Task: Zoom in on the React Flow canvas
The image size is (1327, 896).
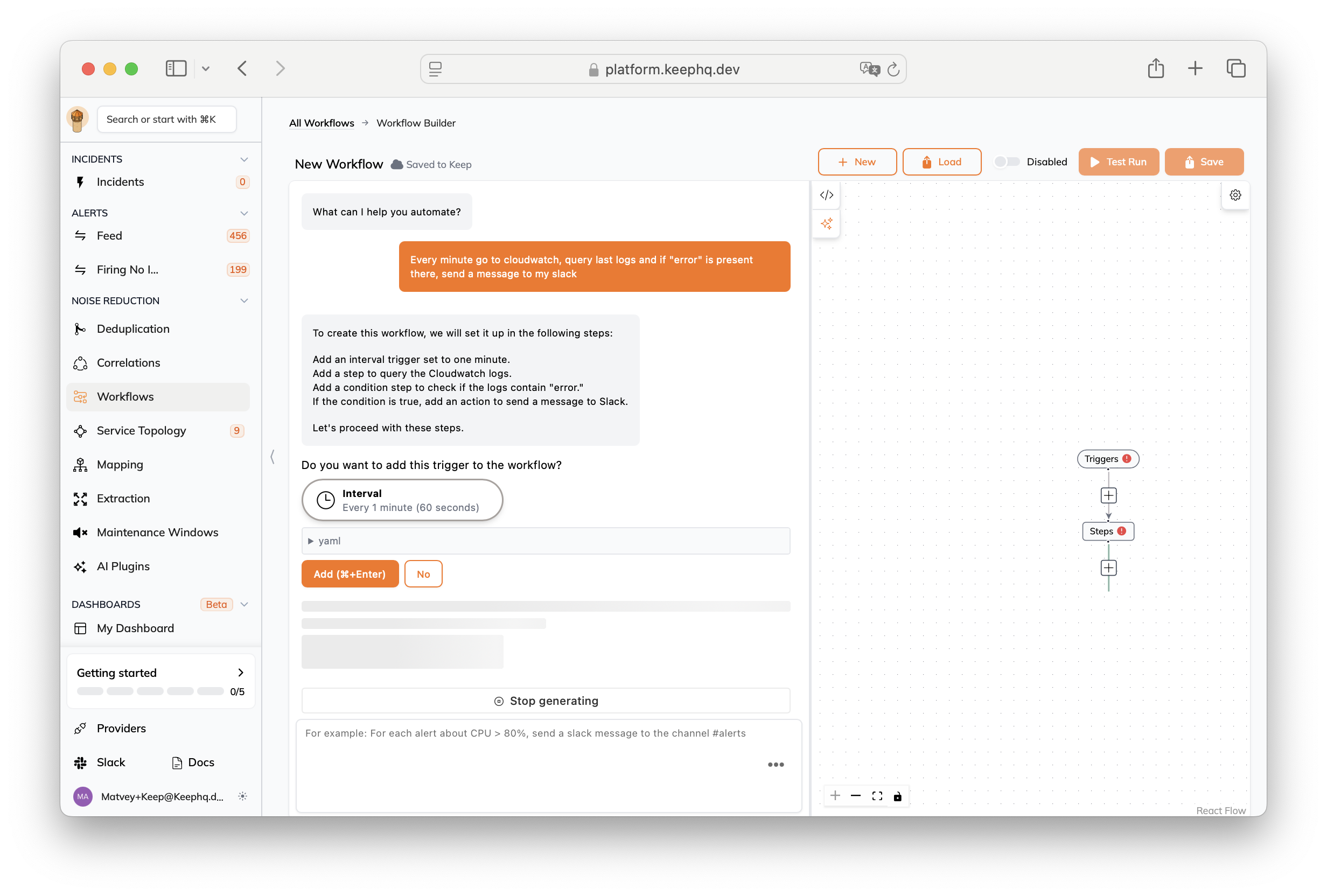Action: pyautogui.click(x=835, y=795)
